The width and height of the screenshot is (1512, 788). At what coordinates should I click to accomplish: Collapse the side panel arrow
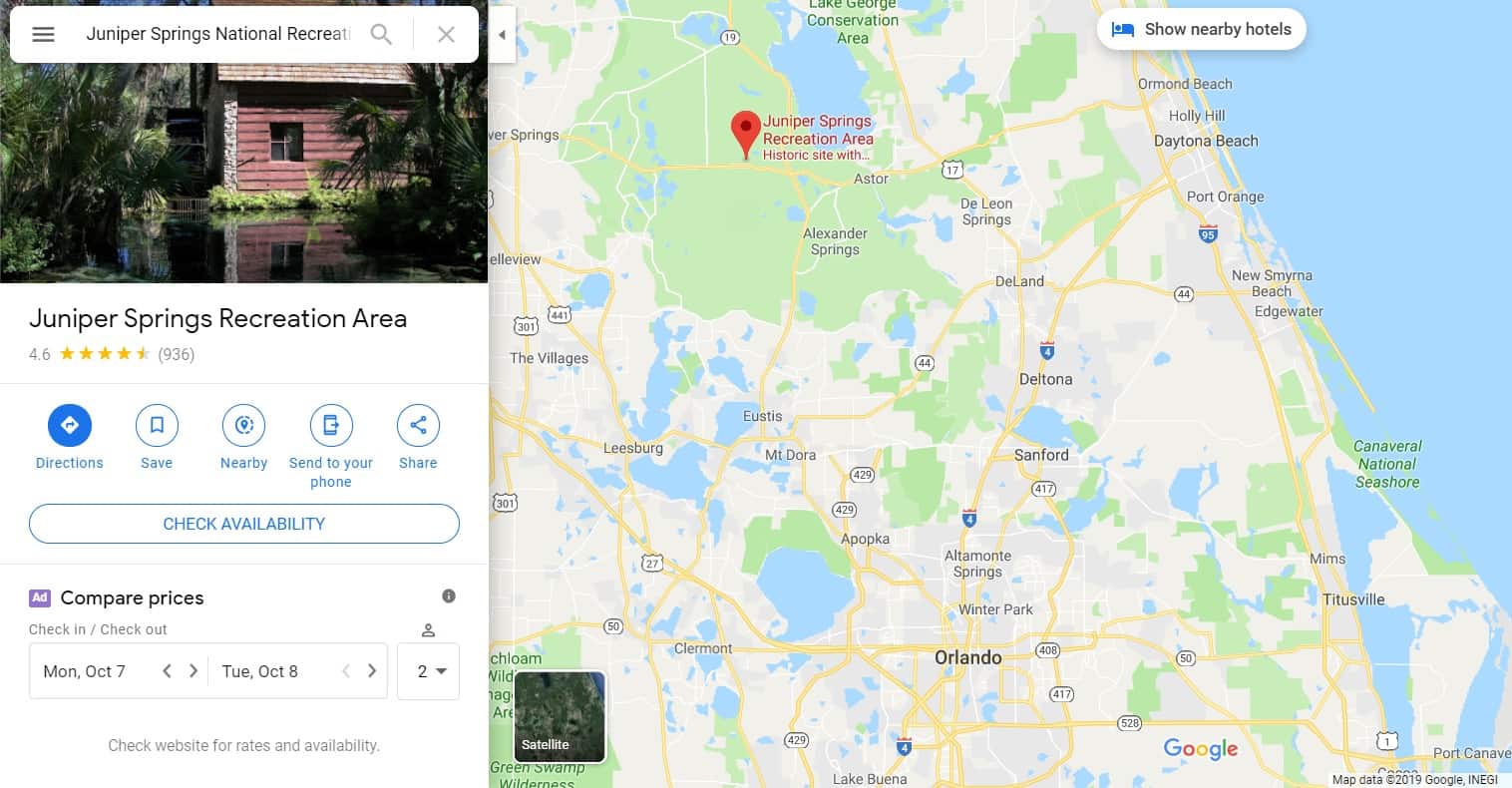(x=502, y=34)
